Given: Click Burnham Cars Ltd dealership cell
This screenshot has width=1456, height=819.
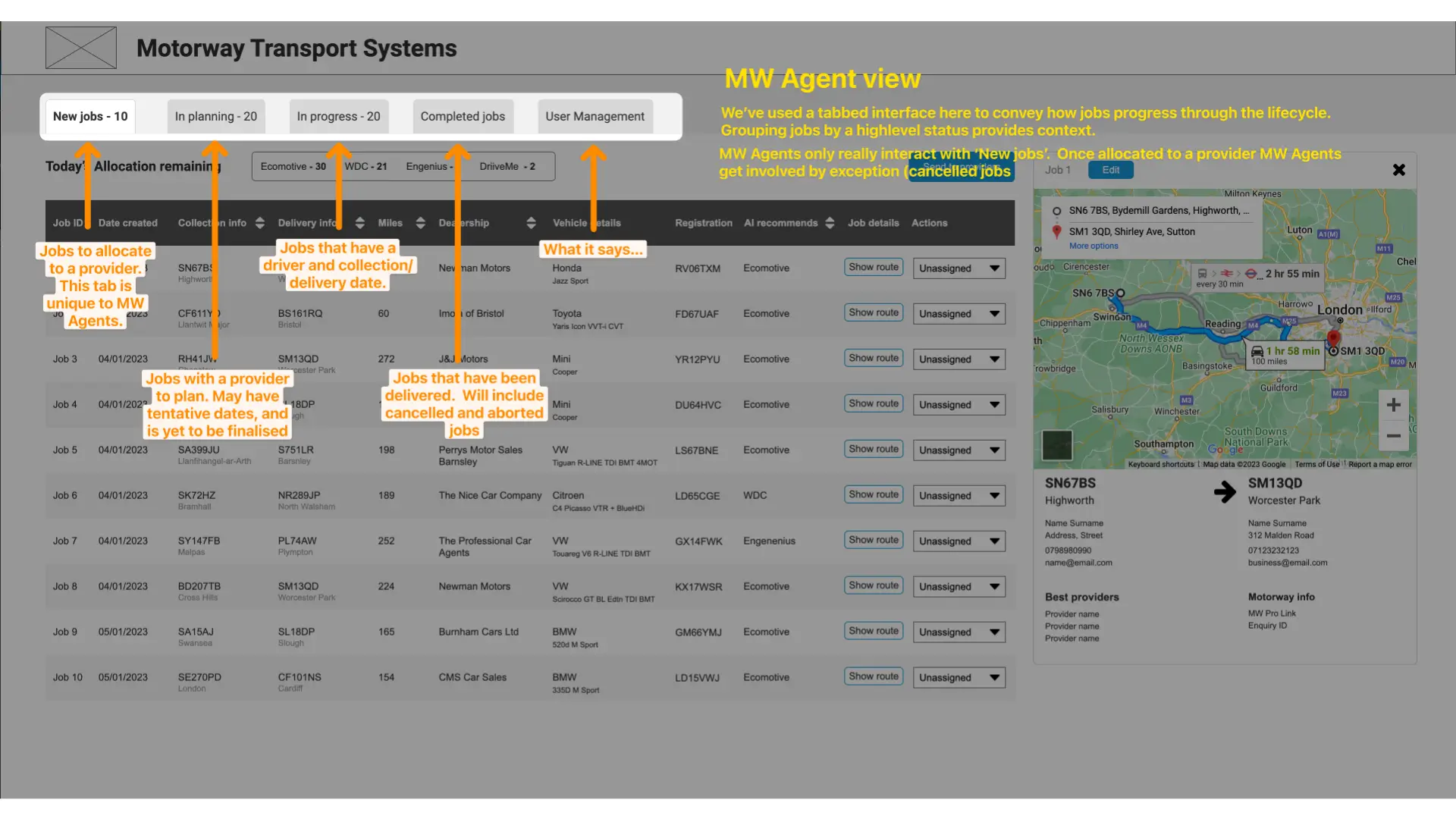Looking at the screenshot, I should (479, 632).
